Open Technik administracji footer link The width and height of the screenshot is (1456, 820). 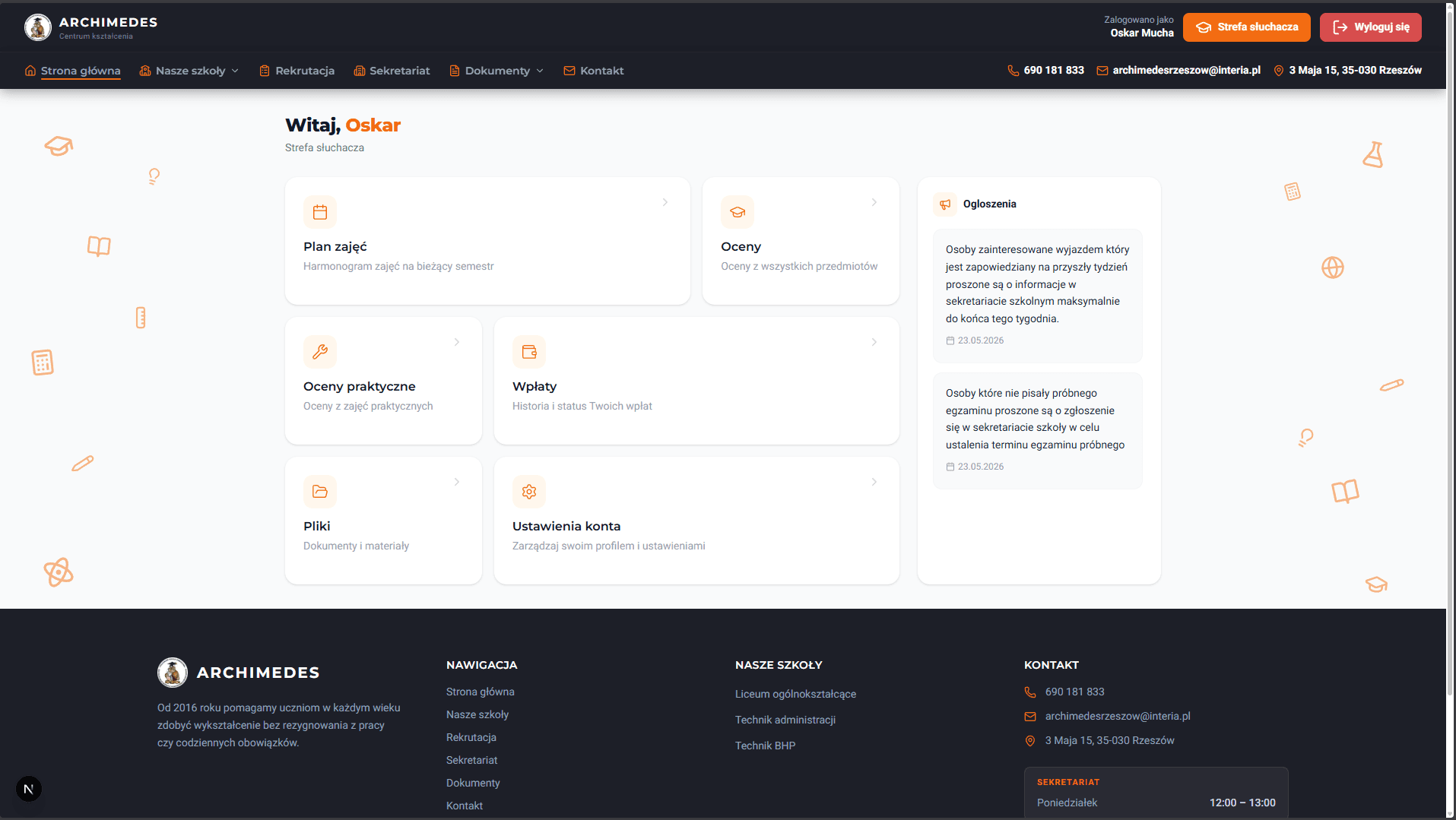[x=785, y=720]
